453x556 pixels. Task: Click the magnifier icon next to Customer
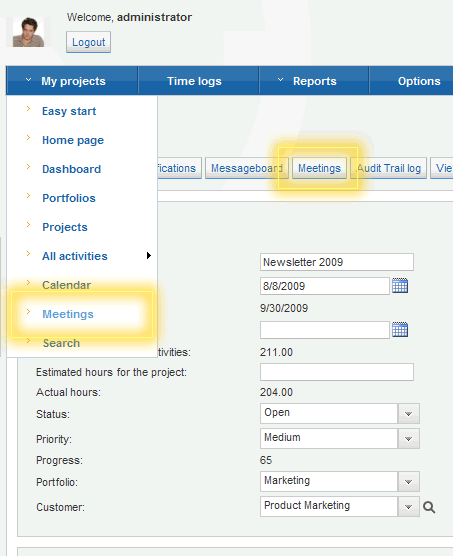429,507
